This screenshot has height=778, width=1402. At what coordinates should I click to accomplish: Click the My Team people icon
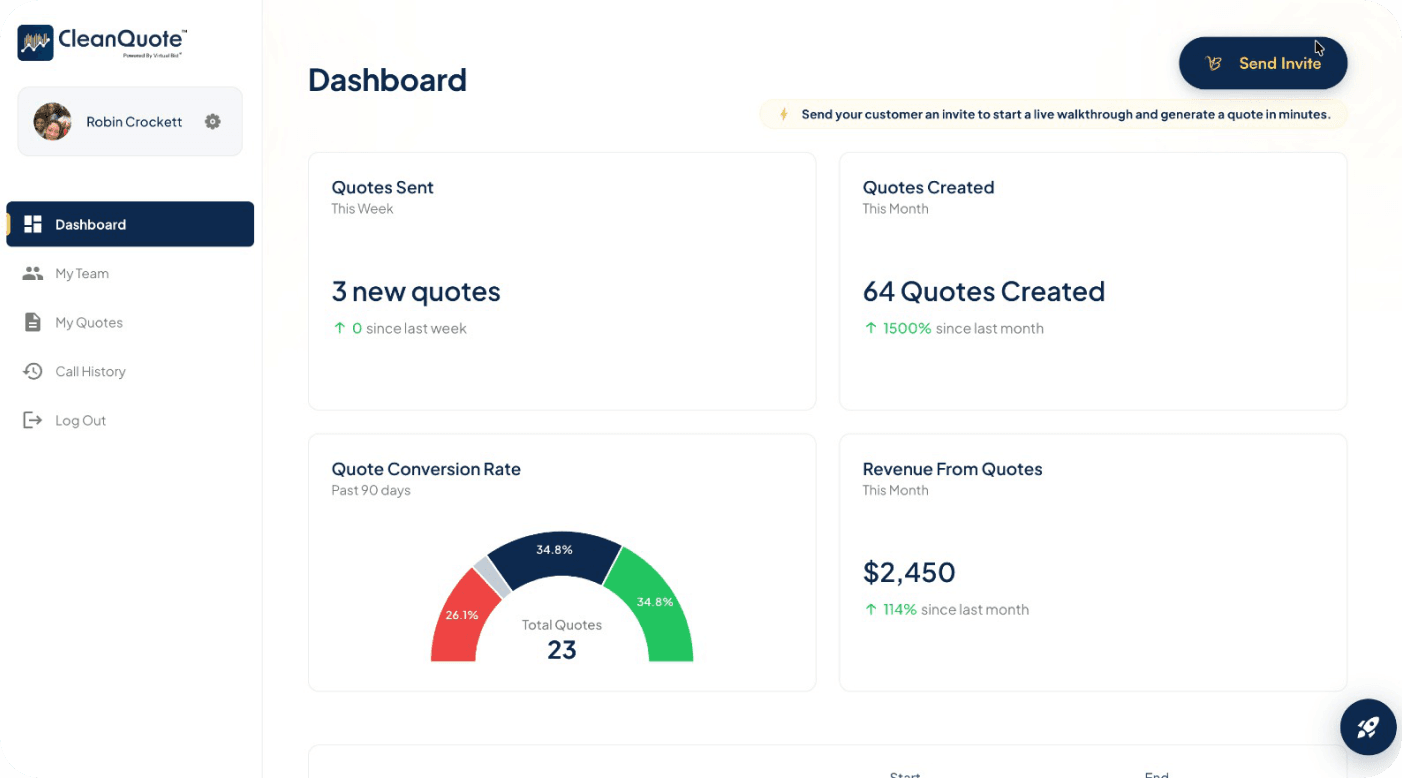coord(33,273)
